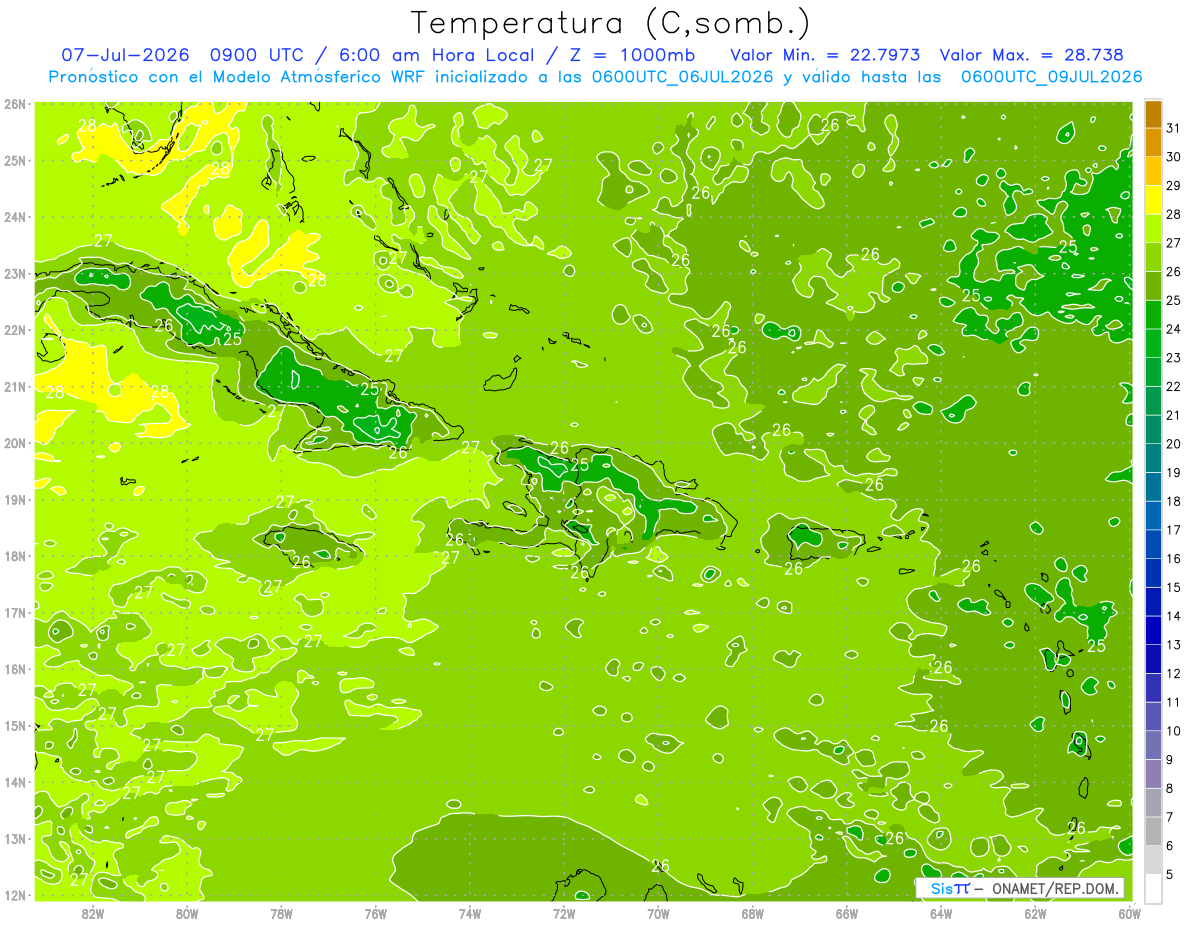This screenshot has height=927, width=1200.
Task: Click the longitude axis label 68W
Action: 752,913
